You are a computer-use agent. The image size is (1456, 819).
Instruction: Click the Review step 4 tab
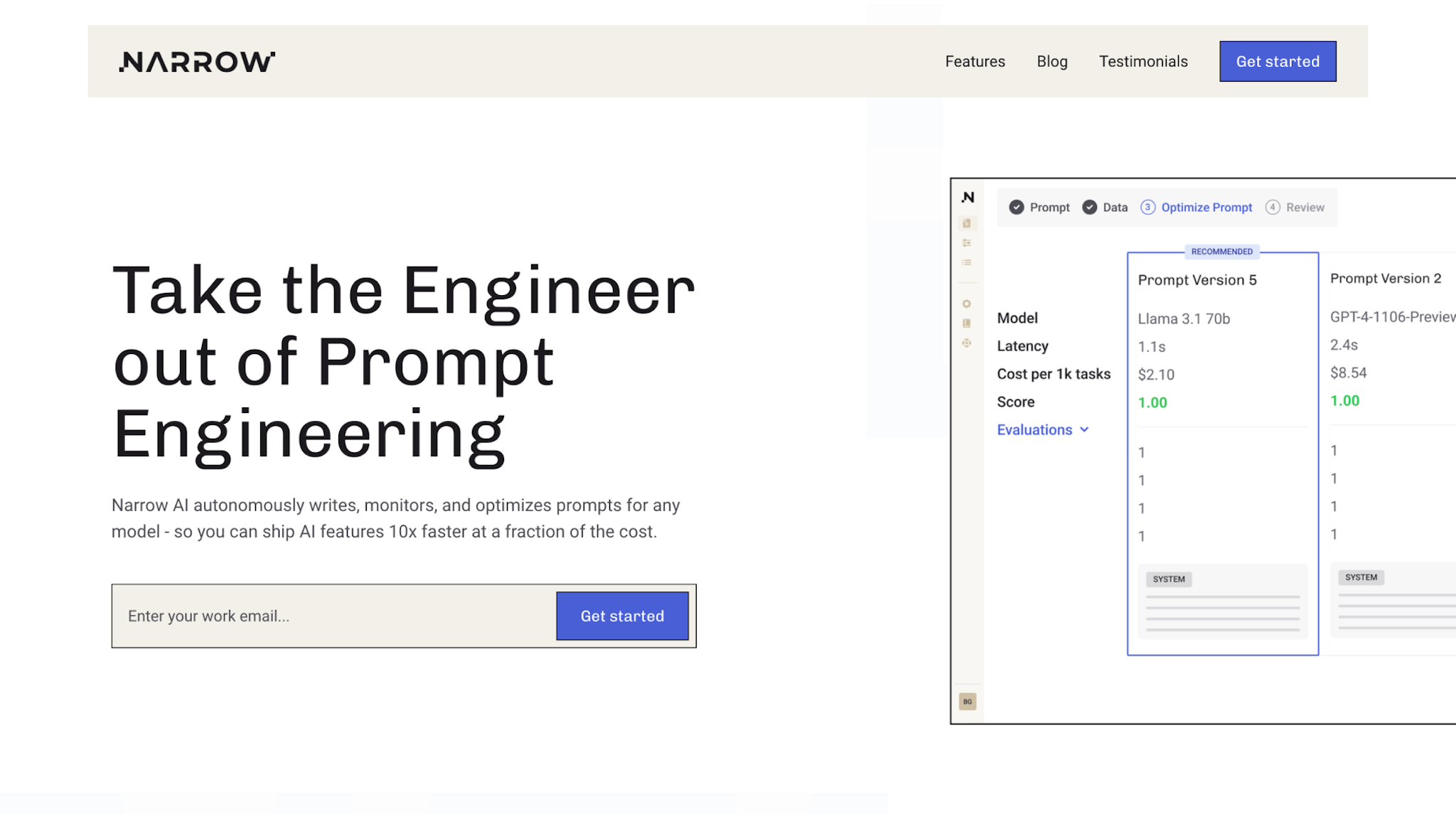coord(1296,207)
